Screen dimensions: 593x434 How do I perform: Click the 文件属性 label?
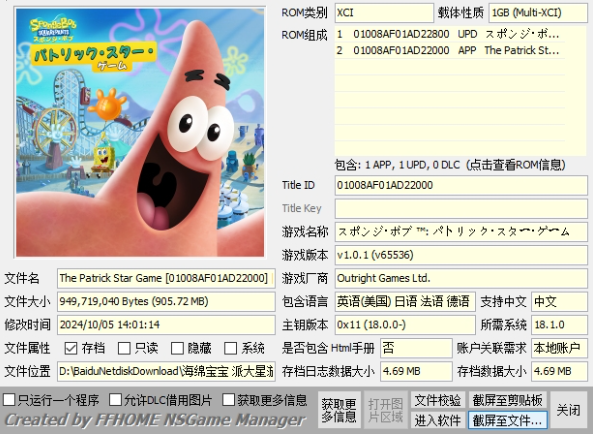[27, 348]
